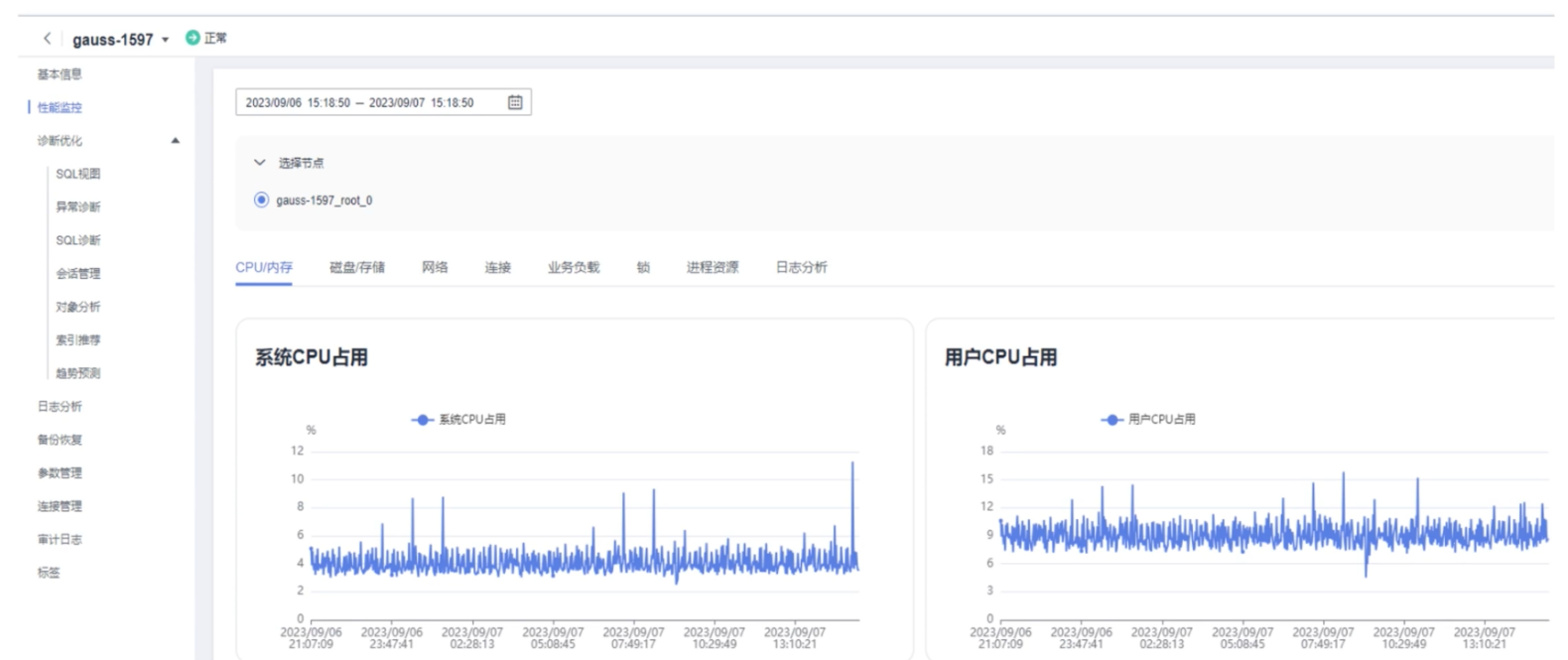This screenshot has height=660, width=1568.
Task: Click the lowest dip in 用户CPU占用 chart
Action: click(x=1366, y=574)
